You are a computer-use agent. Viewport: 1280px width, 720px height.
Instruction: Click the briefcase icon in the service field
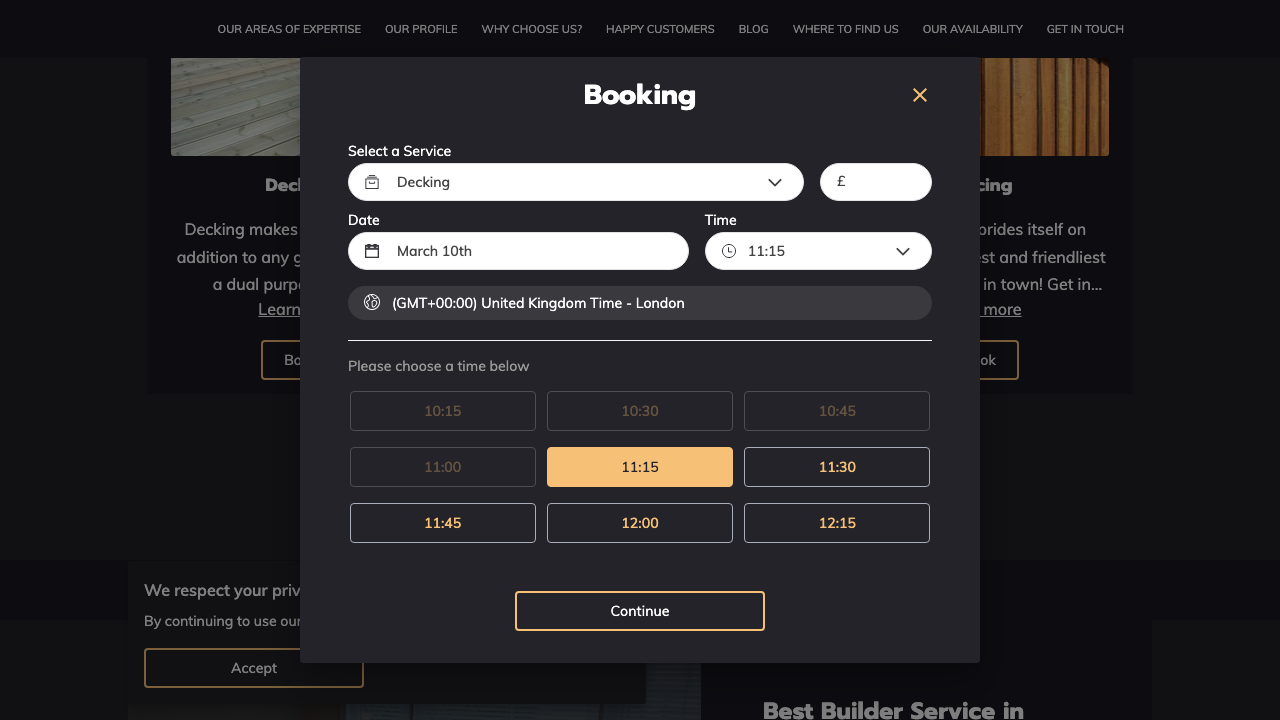click(372, 182)
